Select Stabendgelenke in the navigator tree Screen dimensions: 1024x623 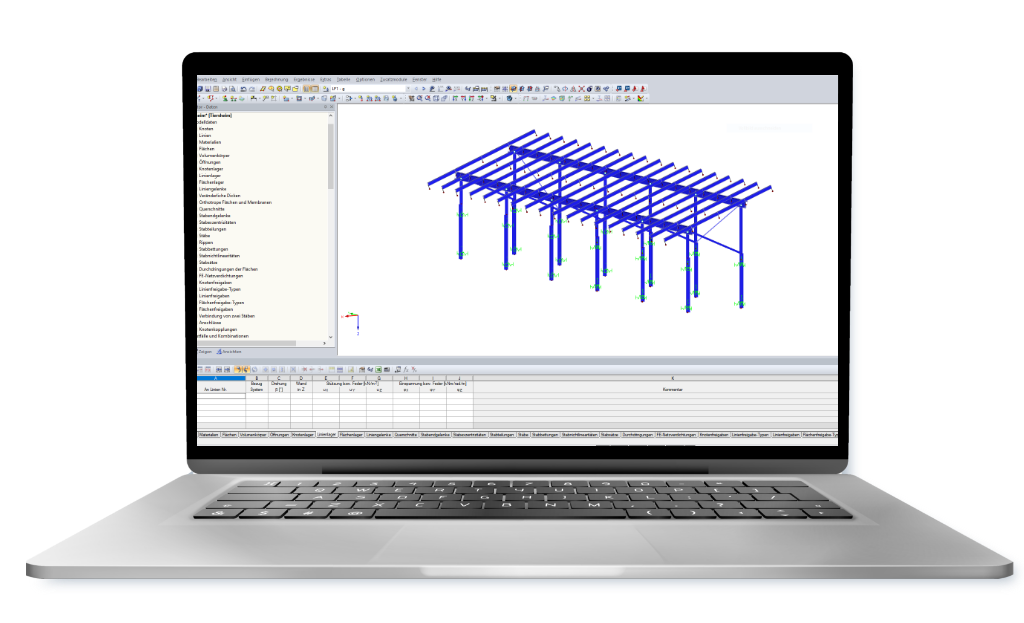click(215, 216)
